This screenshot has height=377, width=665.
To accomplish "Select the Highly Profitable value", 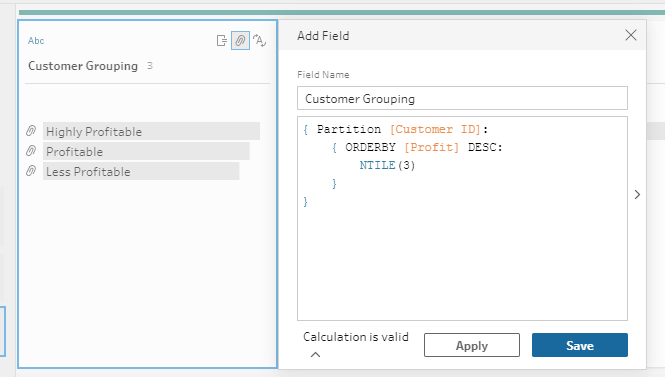I will click(x=151, y=131).
